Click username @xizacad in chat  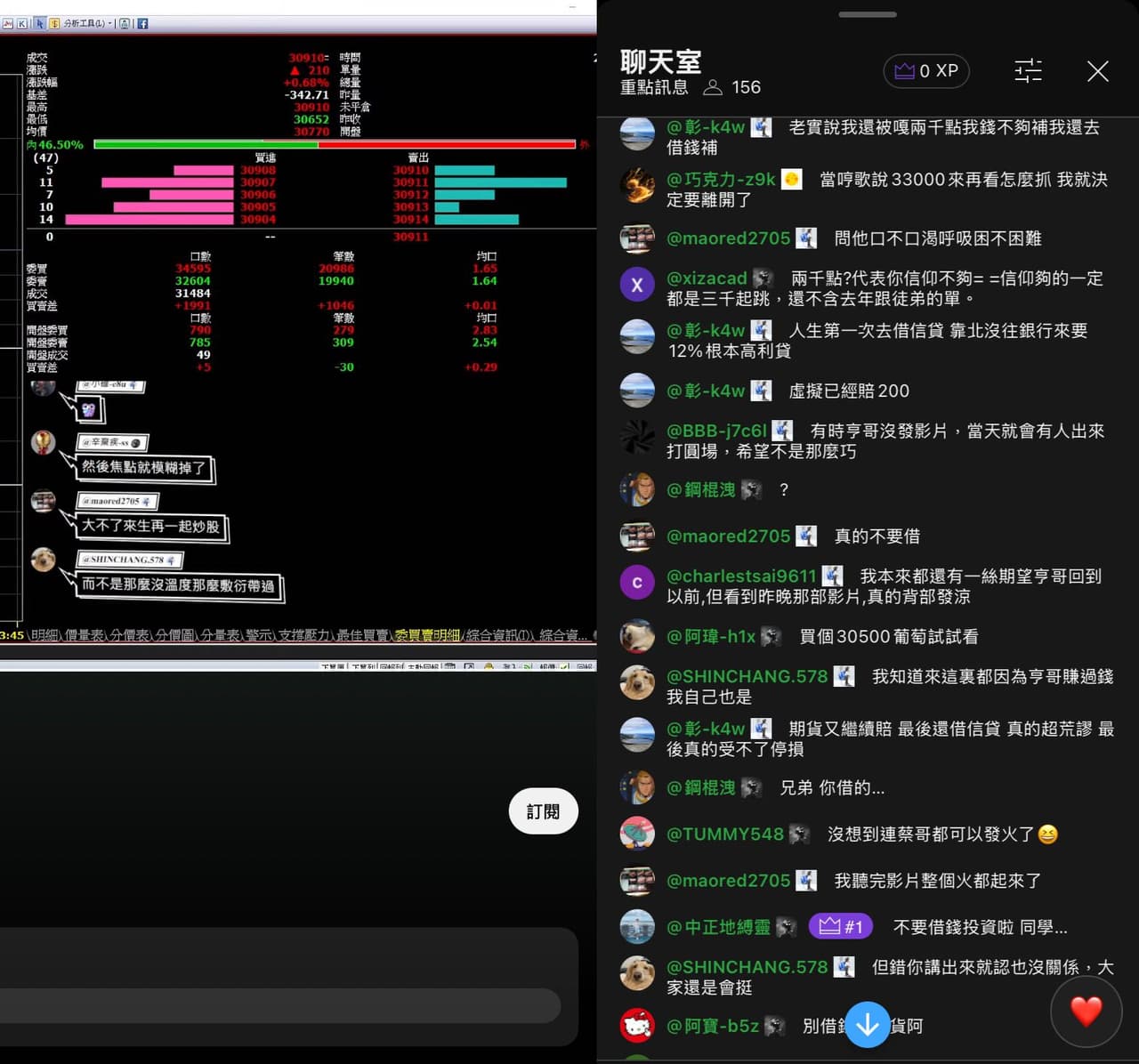(707, 278)
